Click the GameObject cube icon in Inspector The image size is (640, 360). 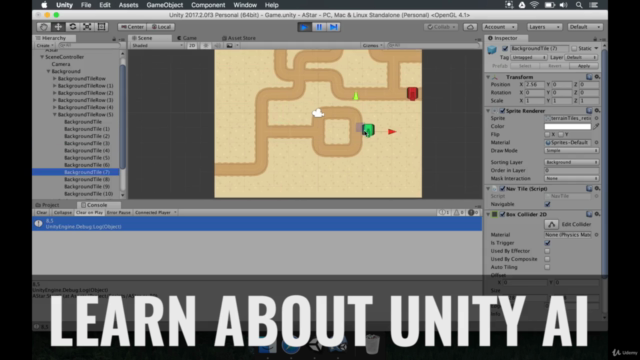[492, 49]
